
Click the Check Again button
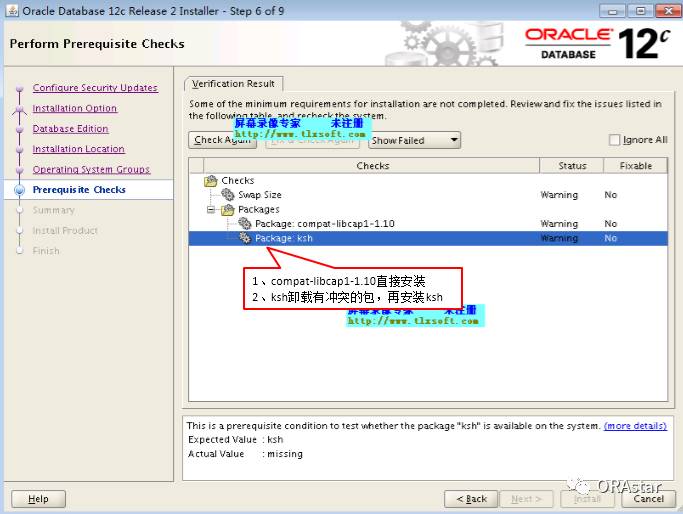point(223,140)
